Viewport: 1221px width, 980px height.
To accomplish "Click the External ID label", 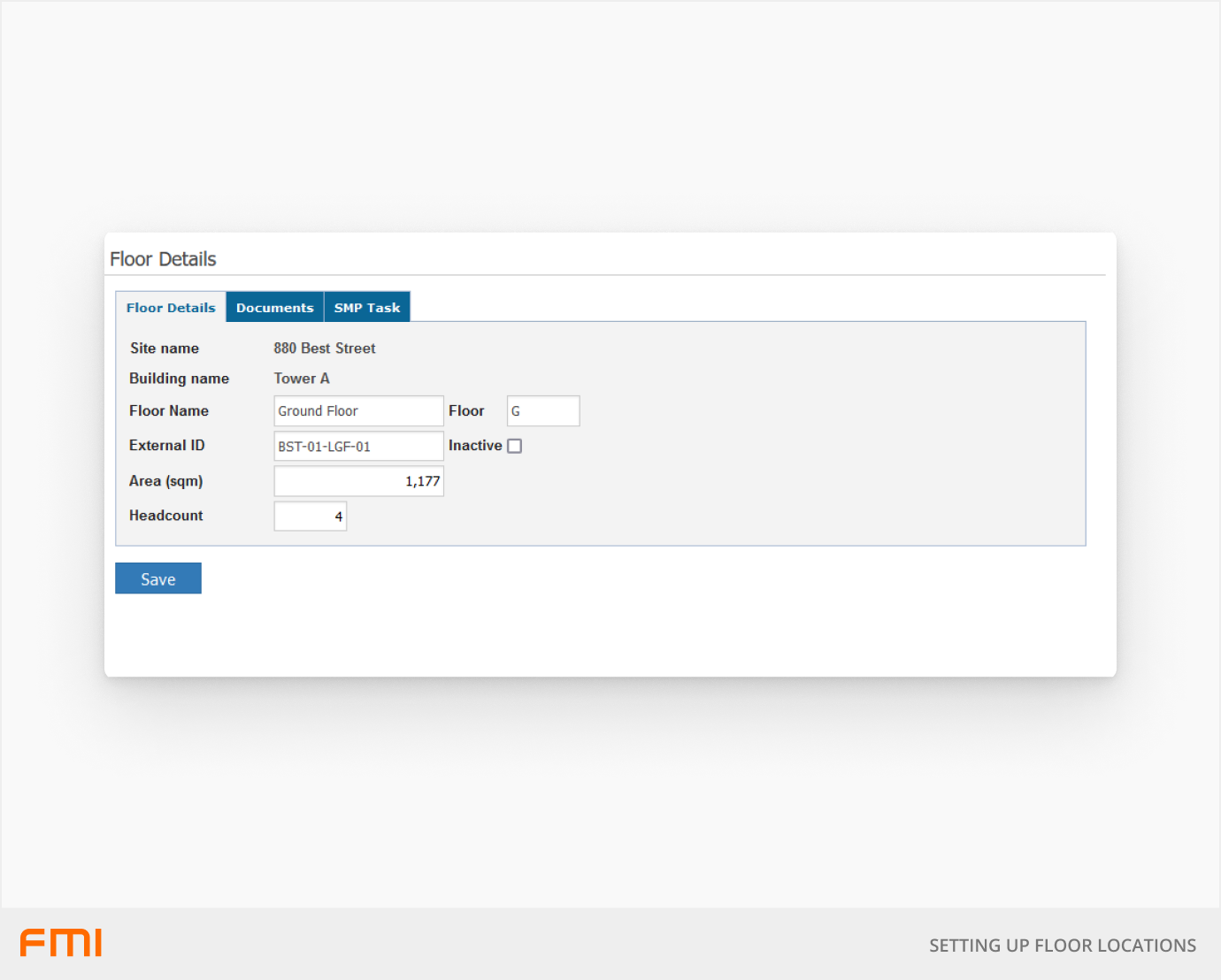I will [x=166, y=446].
